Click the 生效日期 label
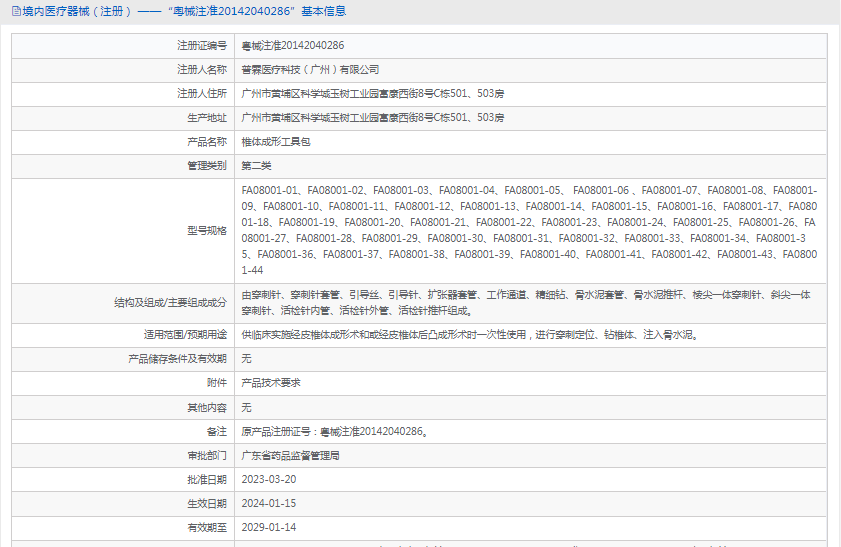This screenshot has height=547, width=841. (x=207, y=504)
